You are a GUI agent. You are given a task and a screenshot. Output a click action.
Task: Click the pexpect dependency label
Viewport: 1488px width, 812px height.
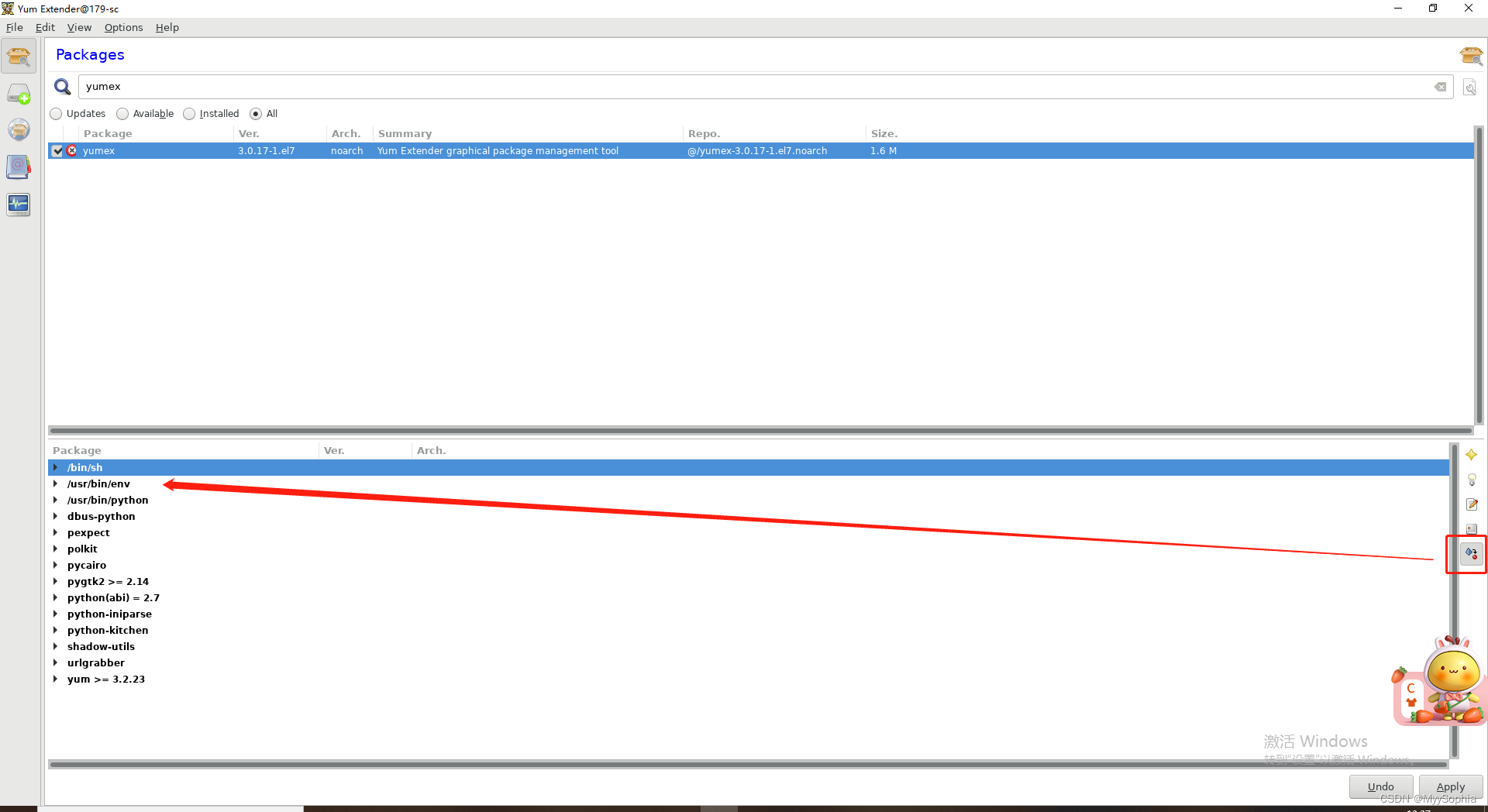(x=88, y=532)
